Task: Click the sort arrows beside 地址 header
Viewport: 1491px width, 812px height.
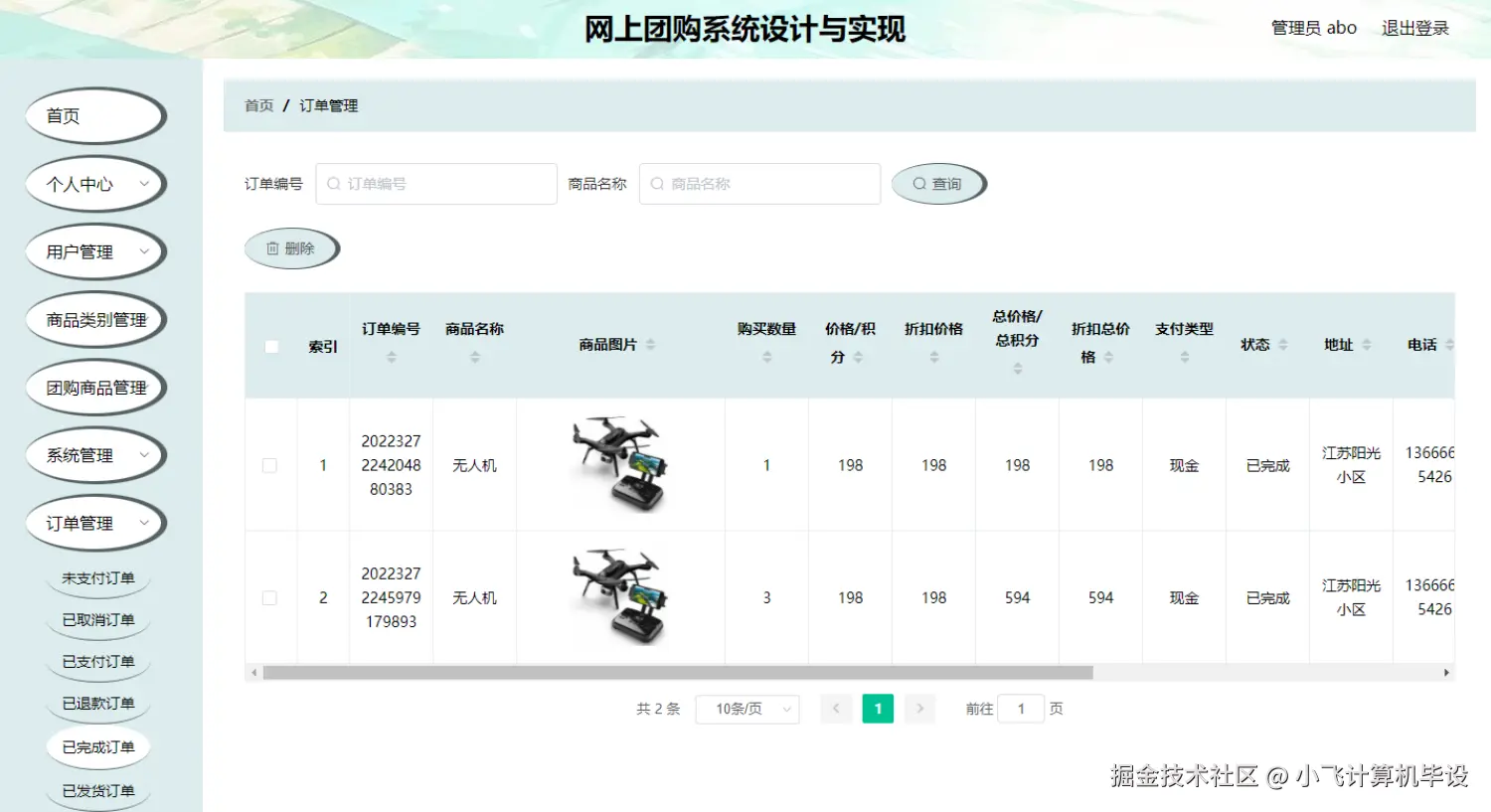Action: (1366, 345)
